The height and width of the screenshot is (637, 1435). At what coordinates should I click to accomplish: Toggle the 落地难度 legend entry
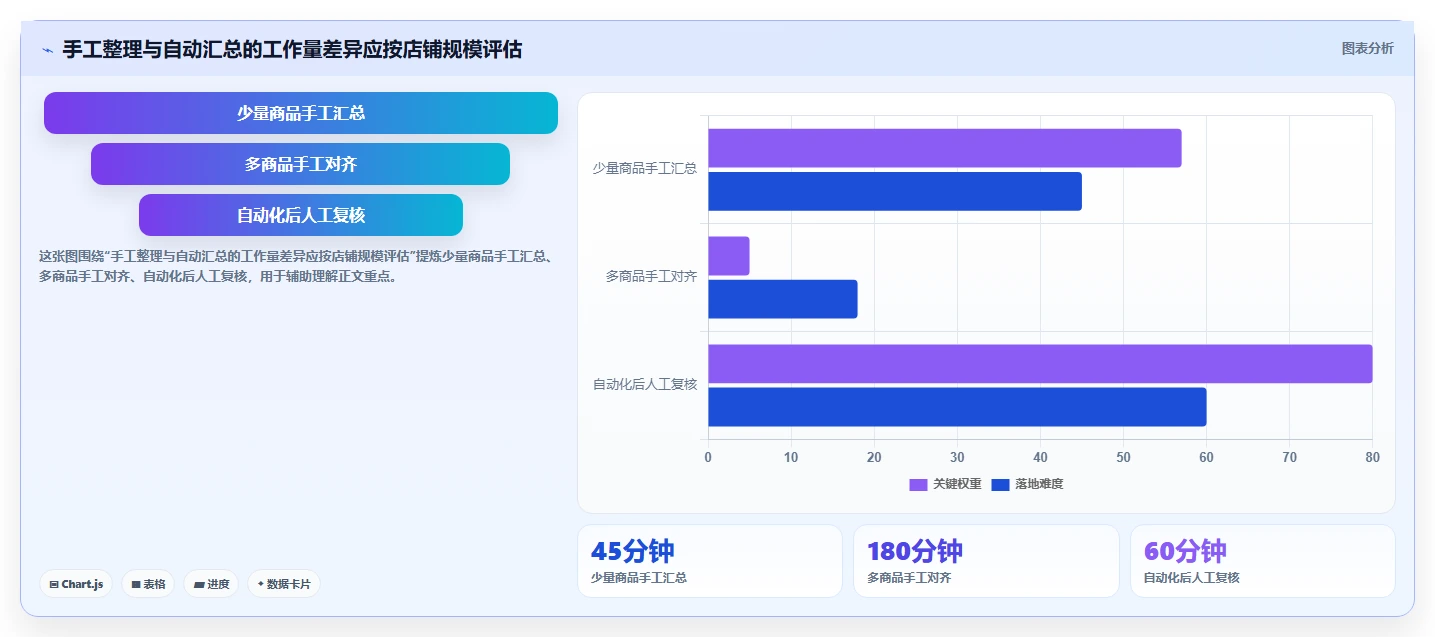(1027, 484)
